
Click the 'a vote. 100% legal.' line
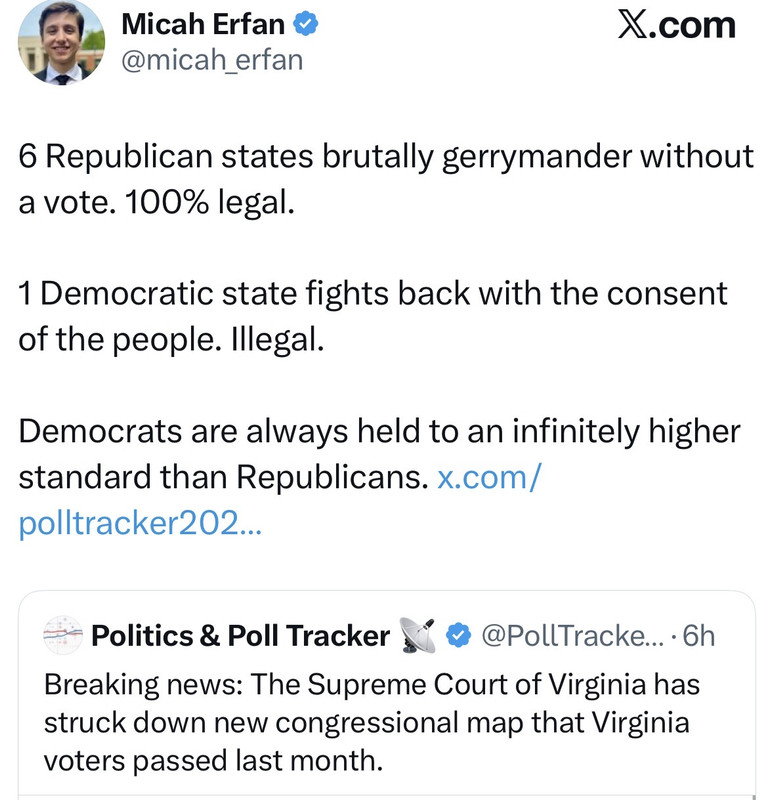coord(156,202)
